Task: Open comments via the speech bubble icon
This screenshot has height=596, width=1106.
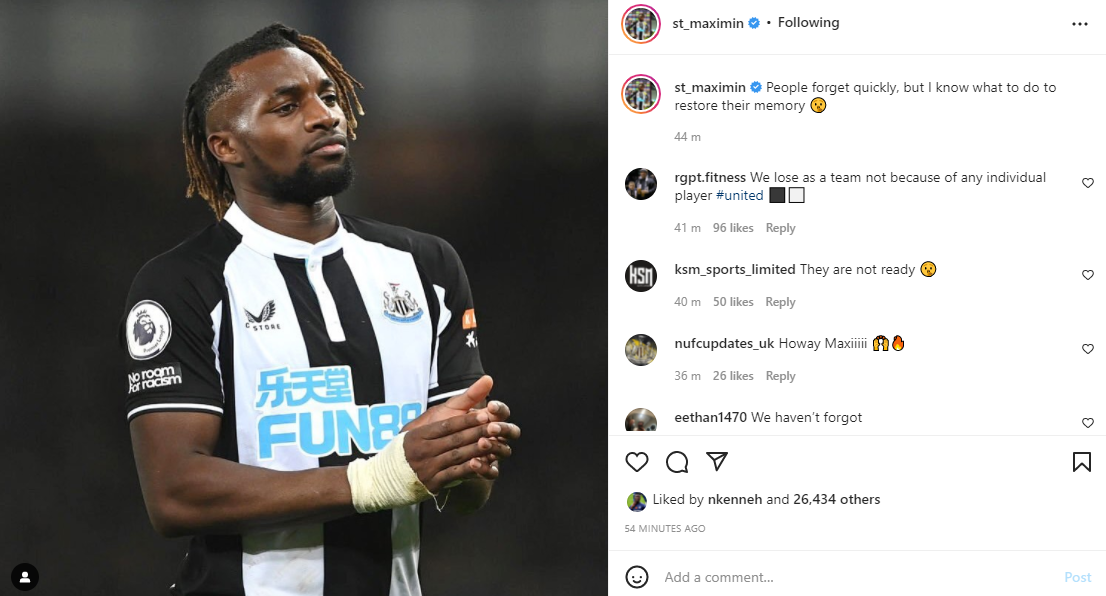Action: coord(676,462)
